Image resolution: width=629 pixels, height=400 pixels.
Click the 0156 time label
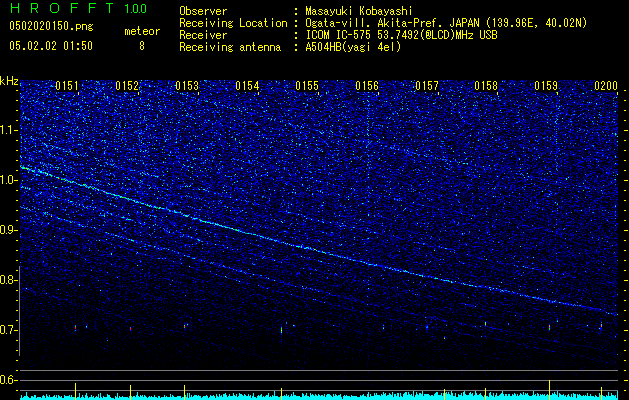(367, 86)
